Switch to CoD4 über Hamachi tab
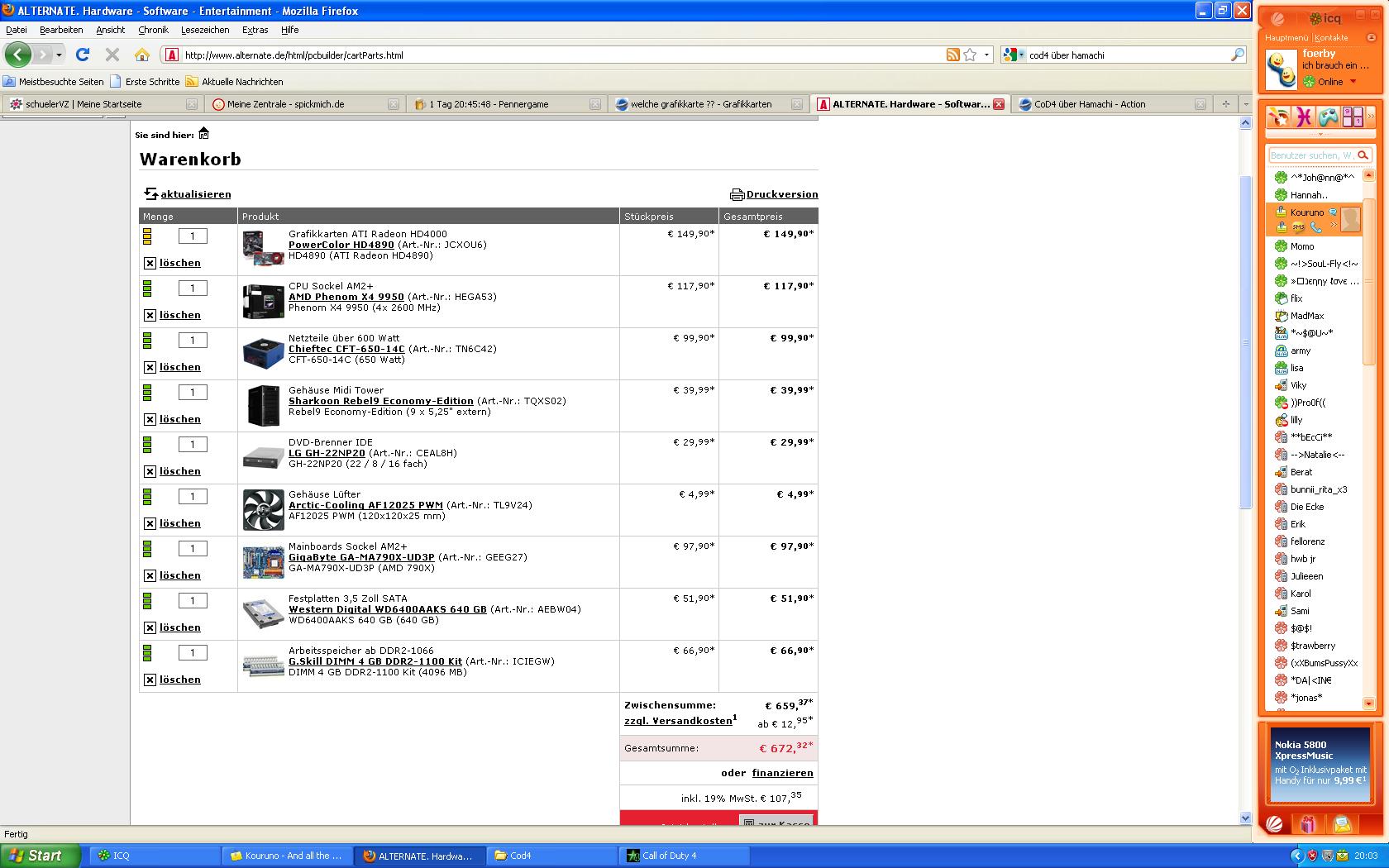The height and width of the screenshot is (868, 1389). pyautogui.click(x=1112, y=104)
